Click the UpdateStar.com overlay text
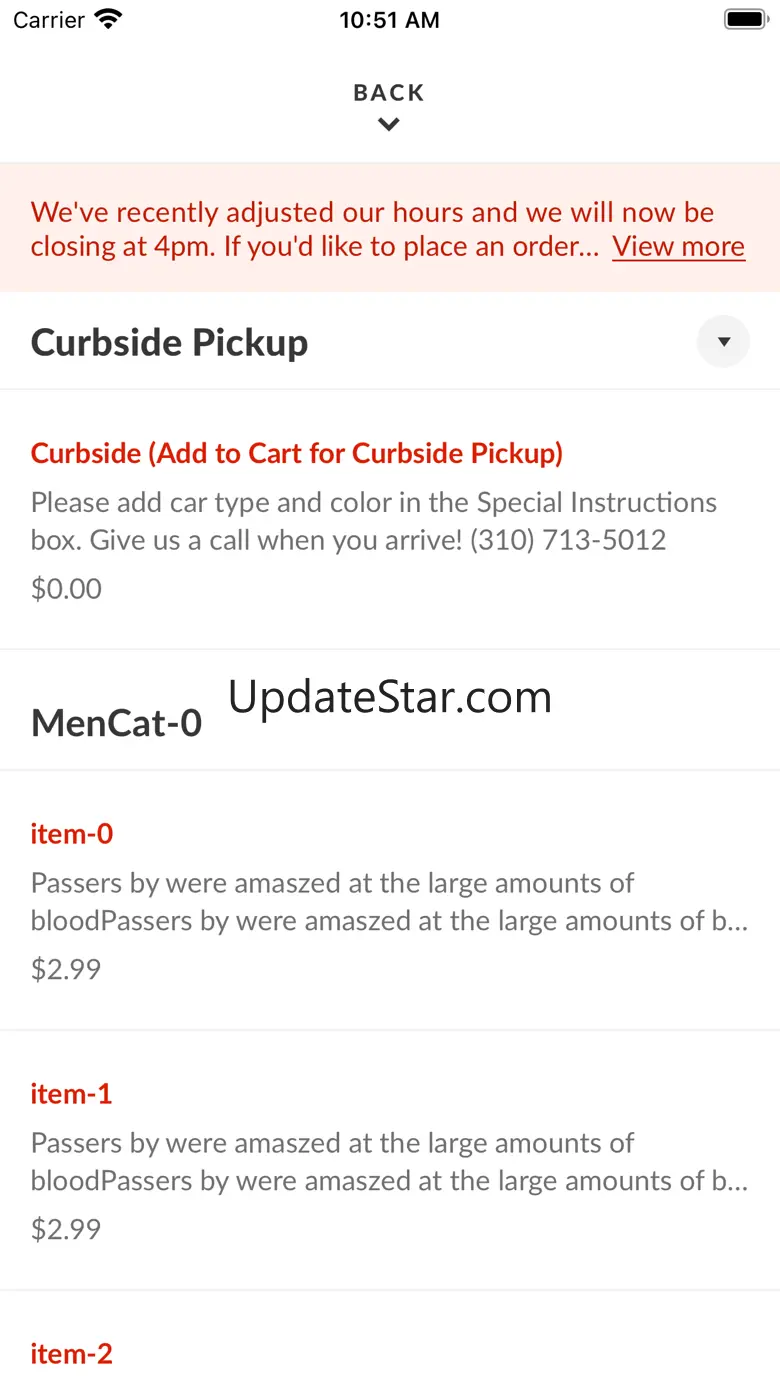This screenshot has width=780, height=1387. (390, 697)
